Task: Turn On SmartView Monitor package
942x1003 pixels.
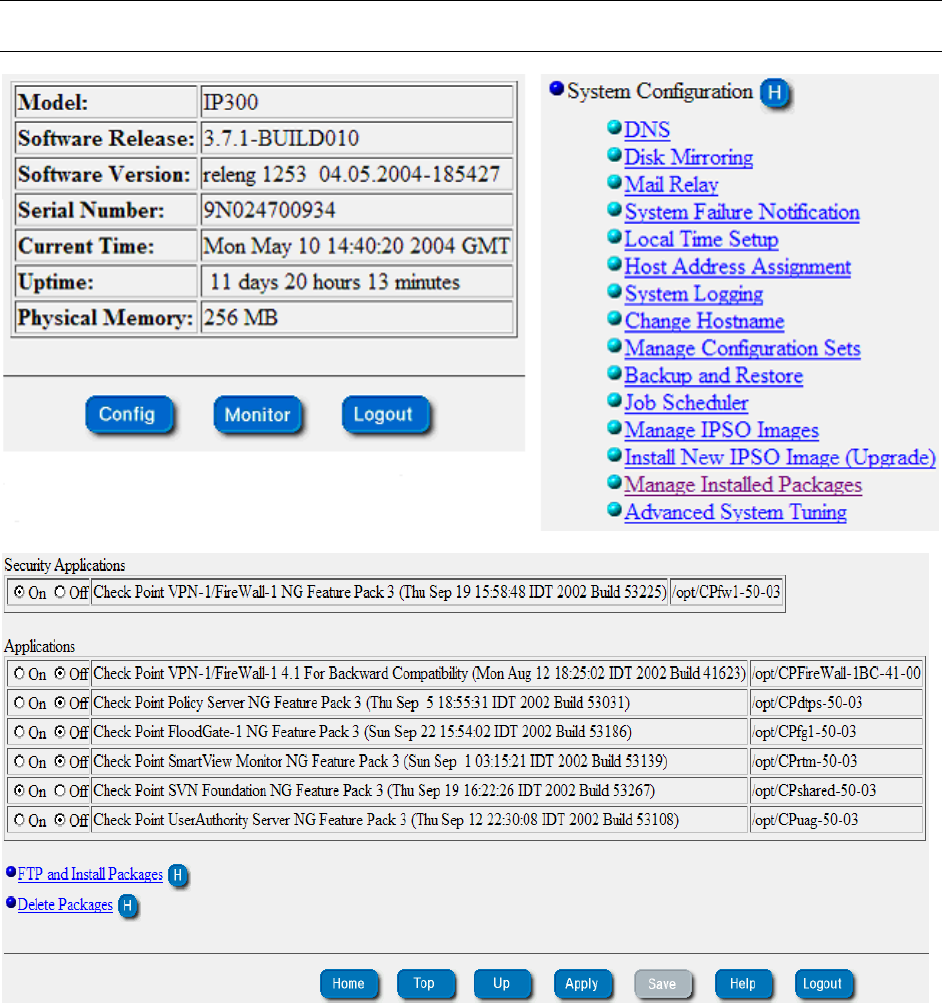Action: [19, 761]
